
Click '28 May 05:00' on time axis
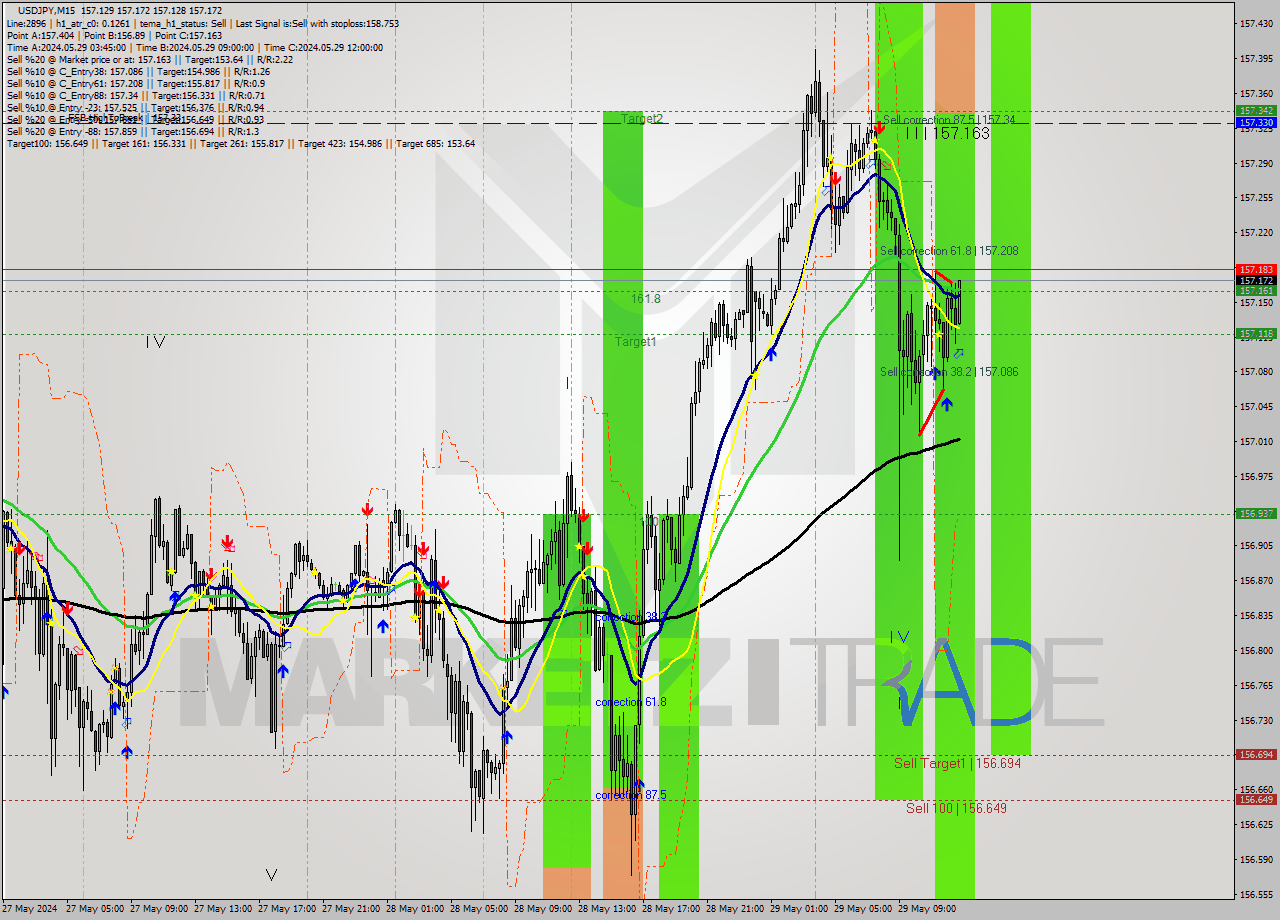[479, 909]
